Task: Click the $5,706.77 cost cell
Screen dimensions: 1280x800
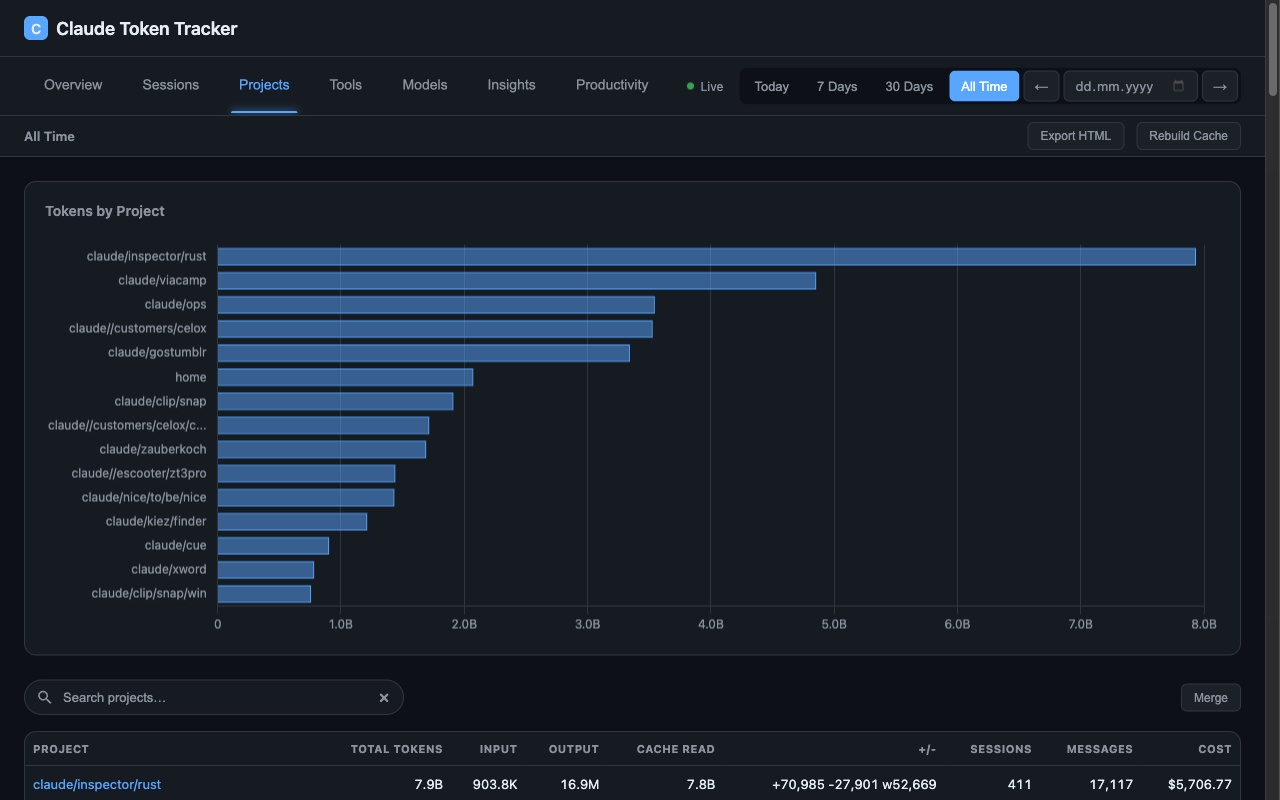Action: click(1199, 785)
